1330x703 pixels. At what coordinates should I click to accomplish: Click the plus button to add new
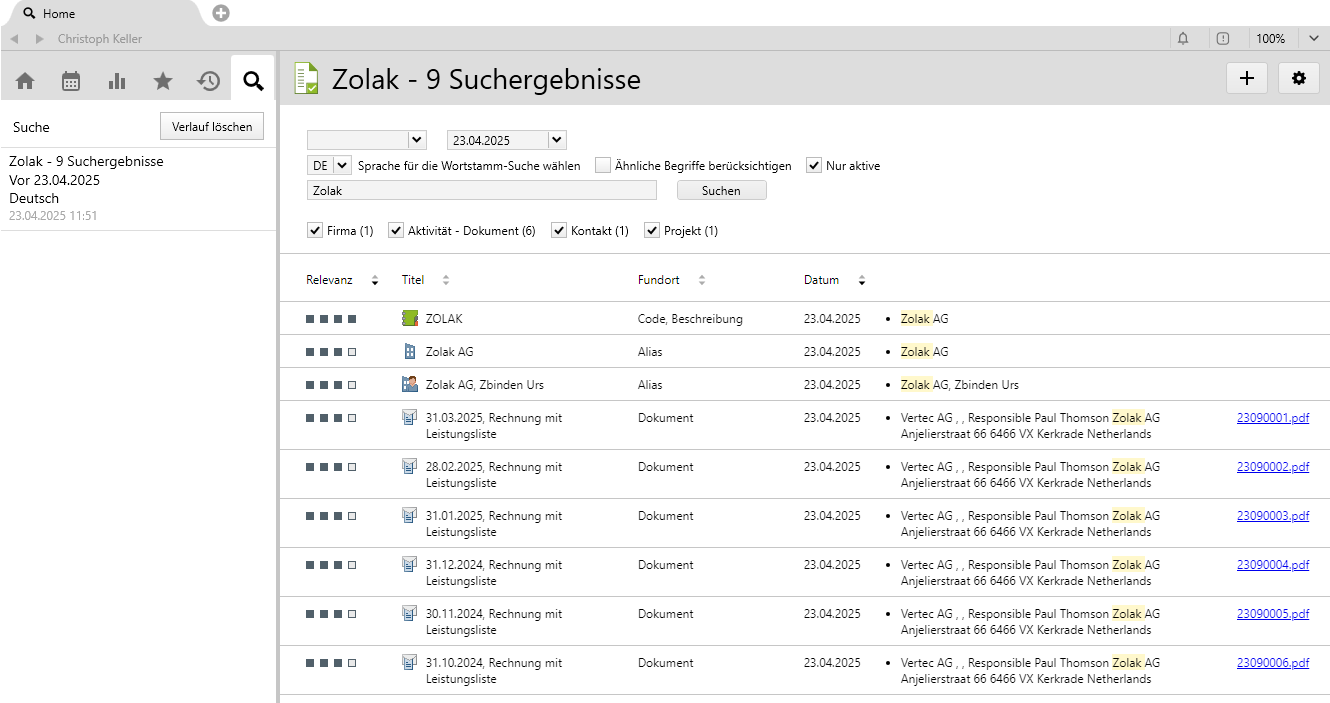point(1246,79)
